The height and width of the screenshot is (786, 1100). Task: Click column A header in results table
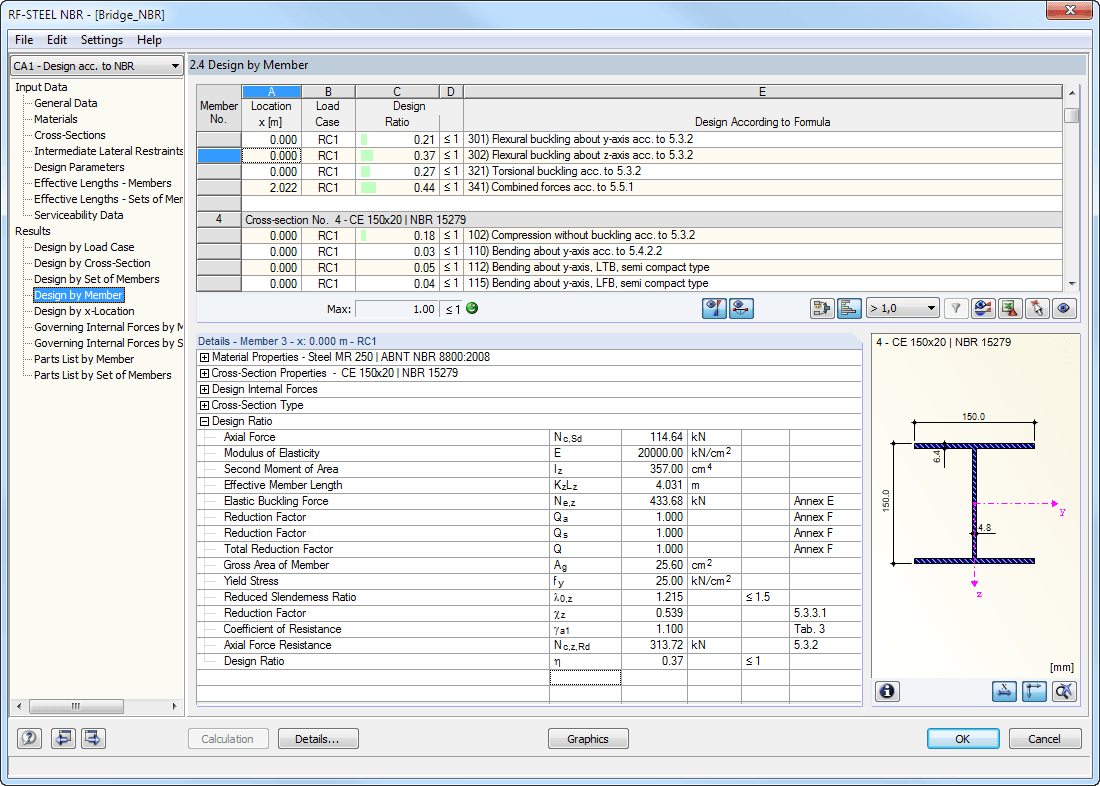pyautogui.click(x=271, y=92)
